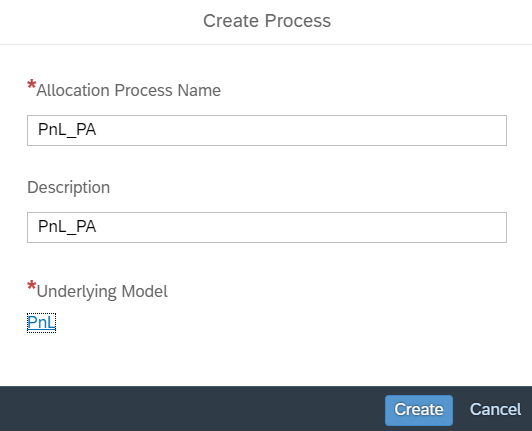
Task: Click the dark footer bar left of Create
Action: coord(190,409)
